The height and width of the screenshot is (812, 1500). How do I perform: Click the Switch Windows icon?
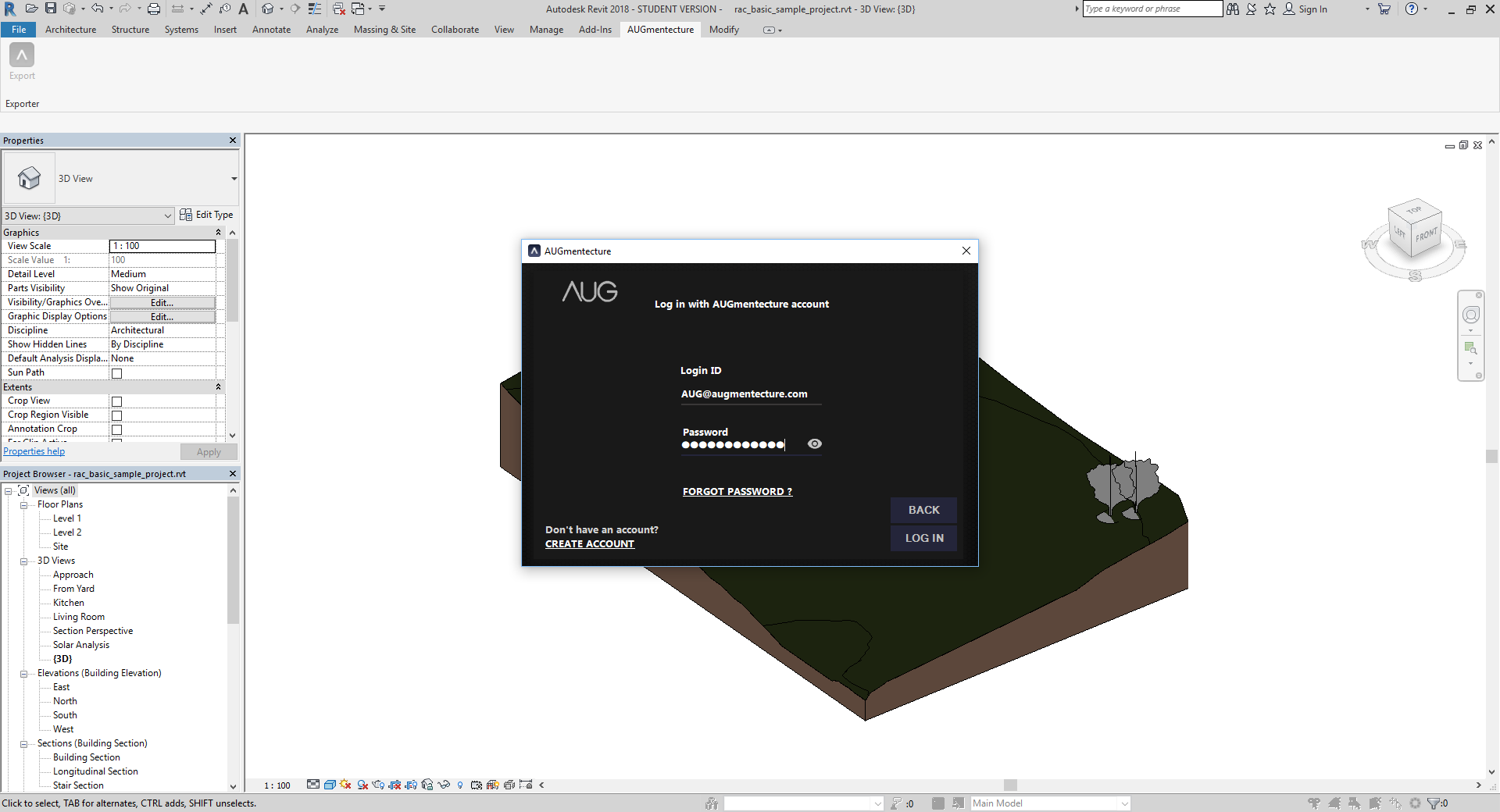(358, 9)
